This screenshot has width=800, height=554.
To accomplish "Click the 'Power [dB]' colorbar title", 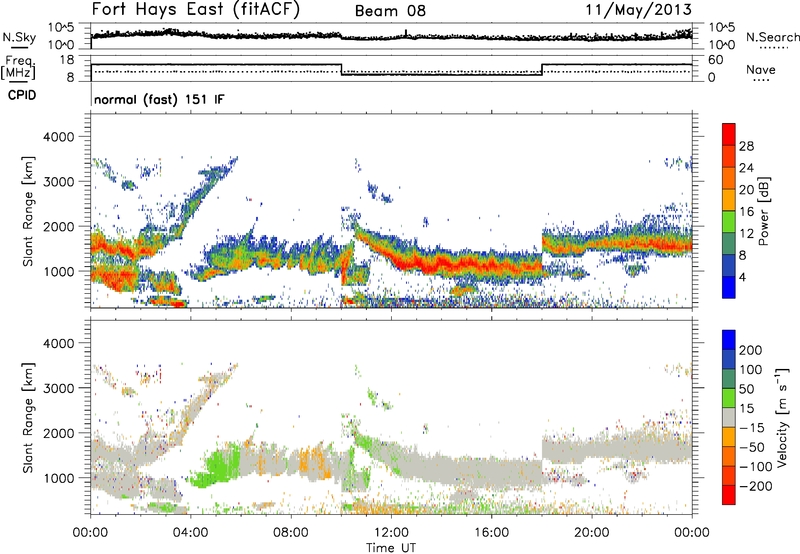I will tap(764, 211).
